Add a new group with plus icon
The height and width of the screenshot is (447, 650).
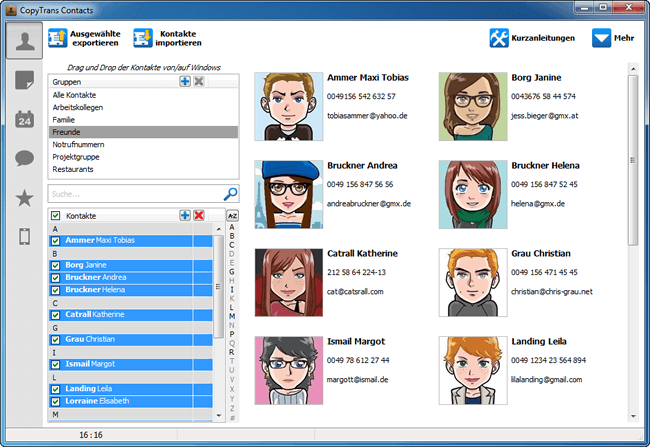click(x=185, y=81)
